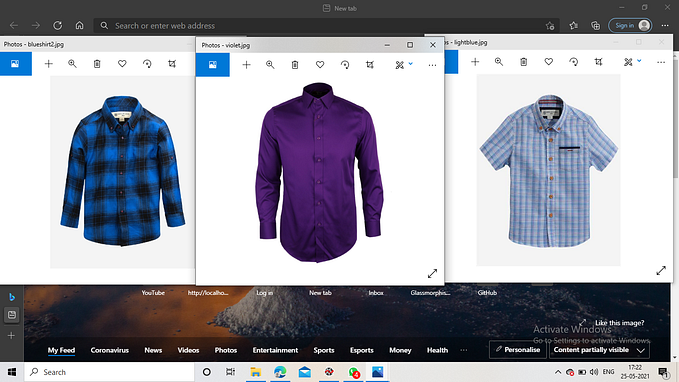Select the Money feed tab

[400, 350]
